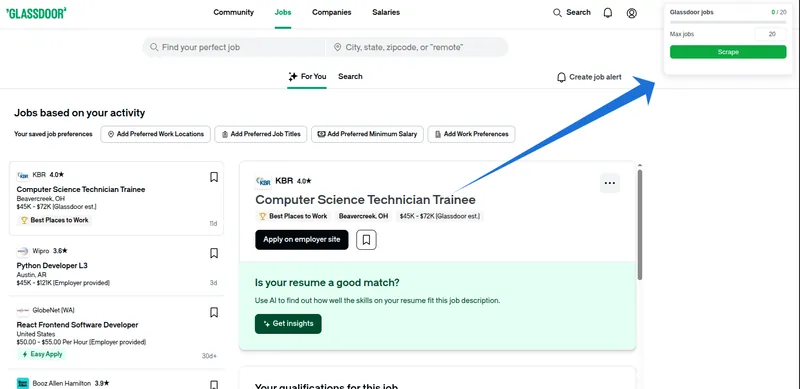Click Apply on employer site button
800x389 pixels.
[302, 240]
